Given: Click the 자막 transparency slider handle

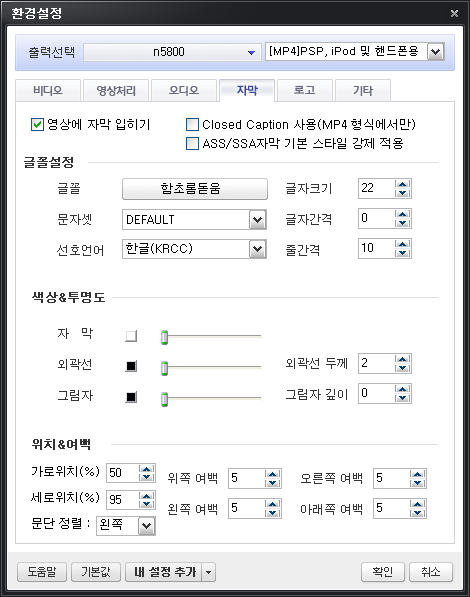Looking at the screenshot, I should pyautogui.click(x=165, y=337).
